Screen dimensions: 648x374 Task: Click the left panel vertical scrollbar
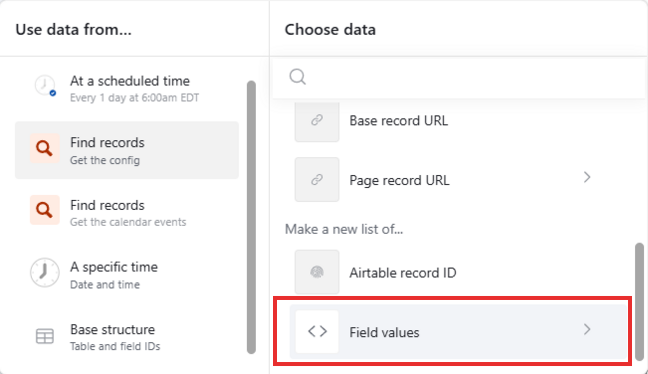pos(251,217)
